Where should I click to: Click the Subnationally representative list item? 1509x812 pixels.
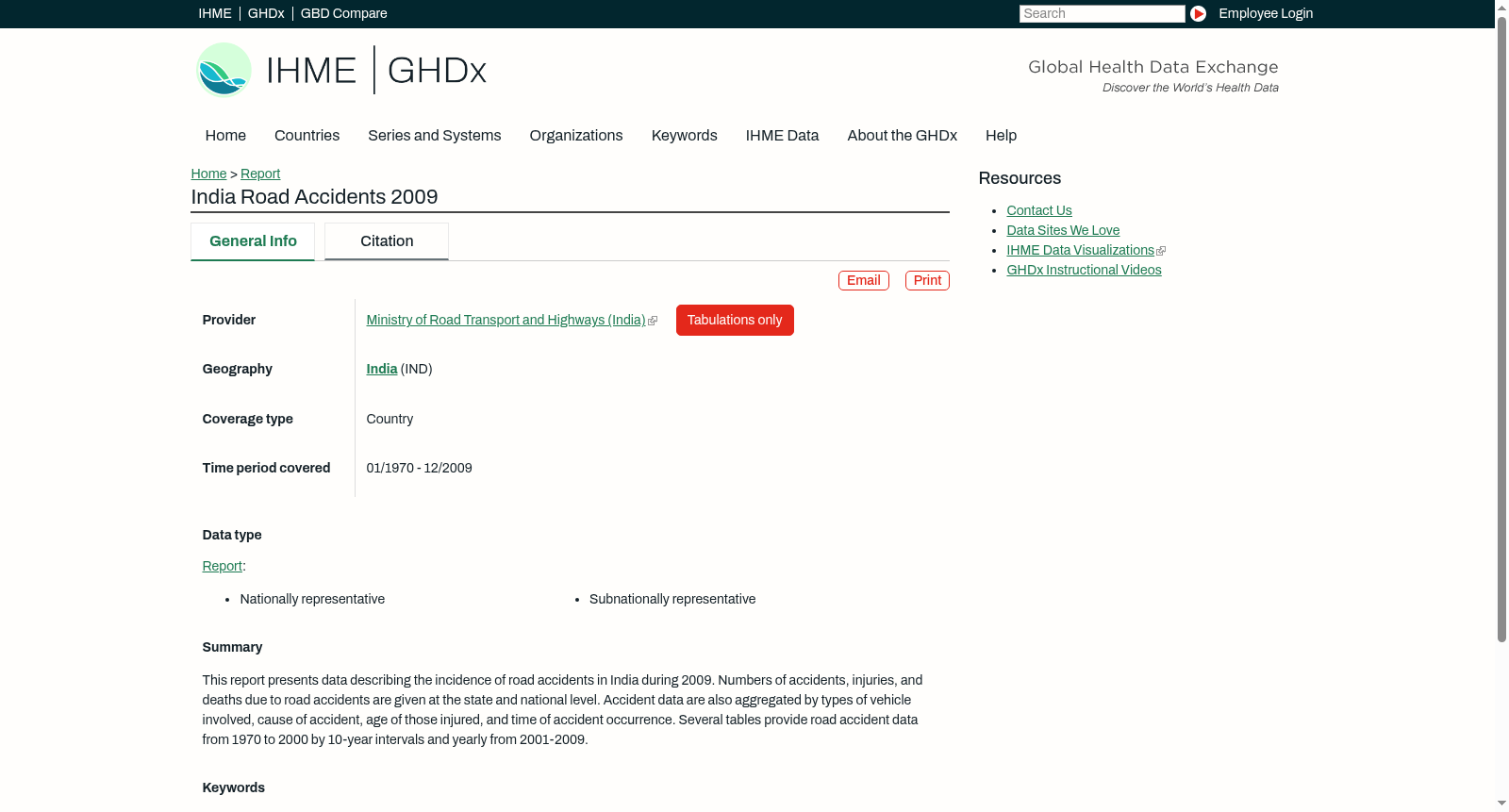point(672,600)
